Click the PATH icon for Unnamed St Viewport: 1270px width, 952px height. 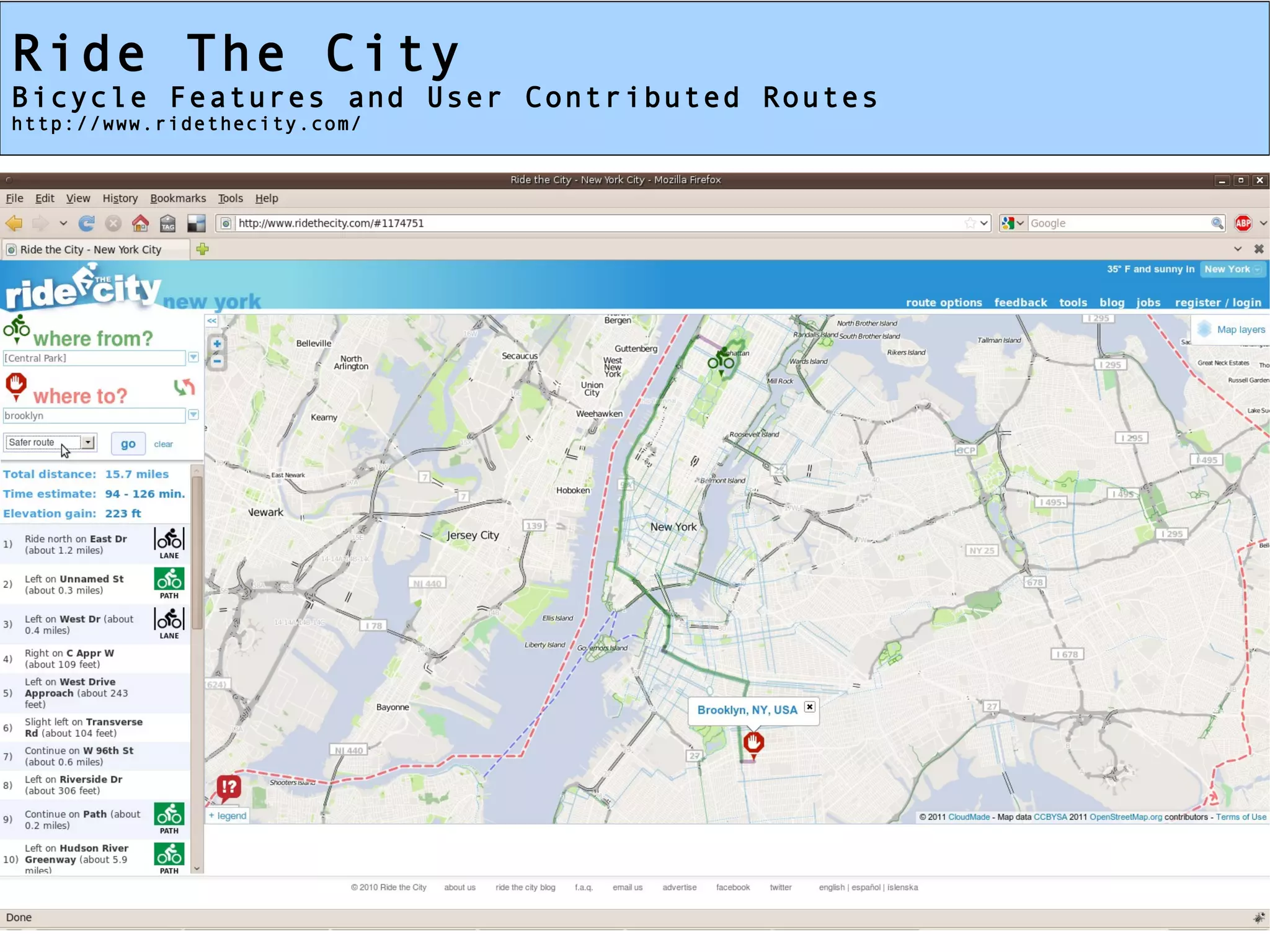[169, 584]
